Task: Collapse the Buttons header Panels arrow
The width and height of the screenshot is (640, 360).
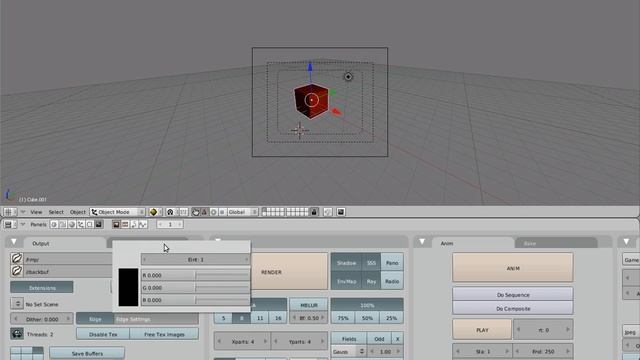Action: pos(23,224)
